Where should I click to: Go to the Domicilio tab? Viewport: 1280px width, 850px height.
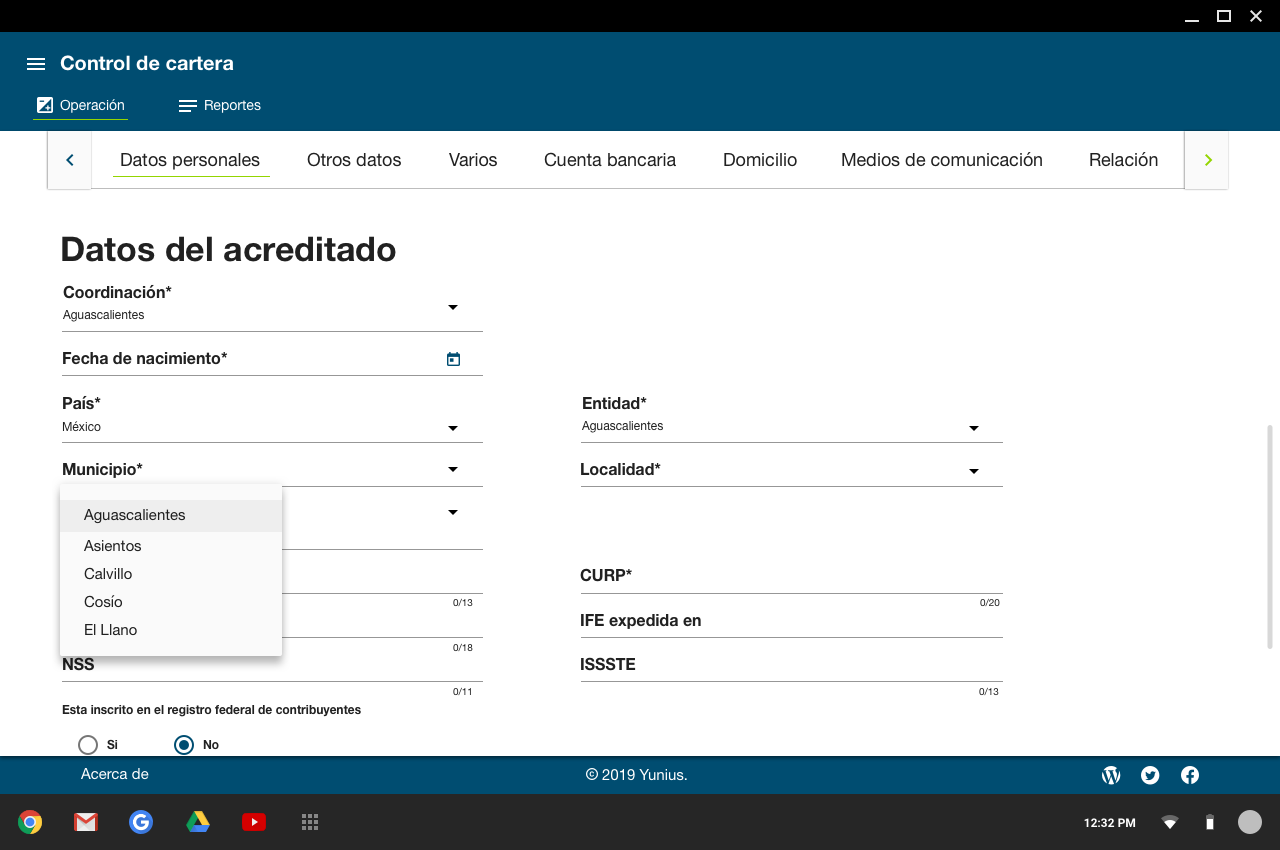point(759,160)
